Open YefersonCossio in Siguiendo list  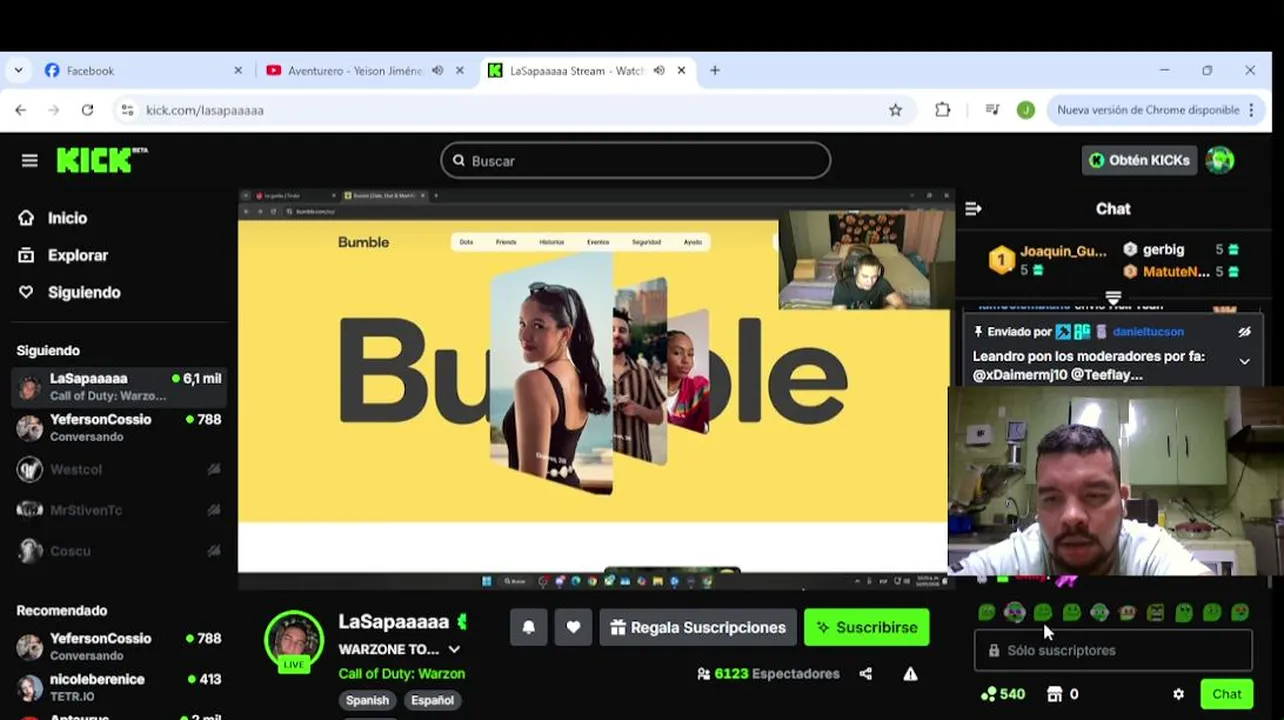point(119,428)
